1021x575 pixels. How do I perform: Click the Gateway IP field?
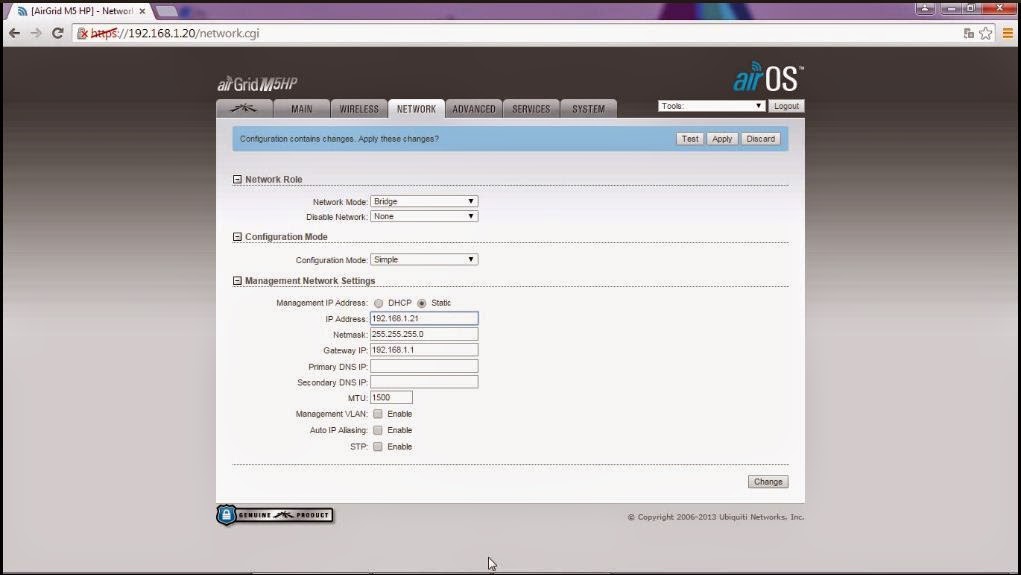424,350
